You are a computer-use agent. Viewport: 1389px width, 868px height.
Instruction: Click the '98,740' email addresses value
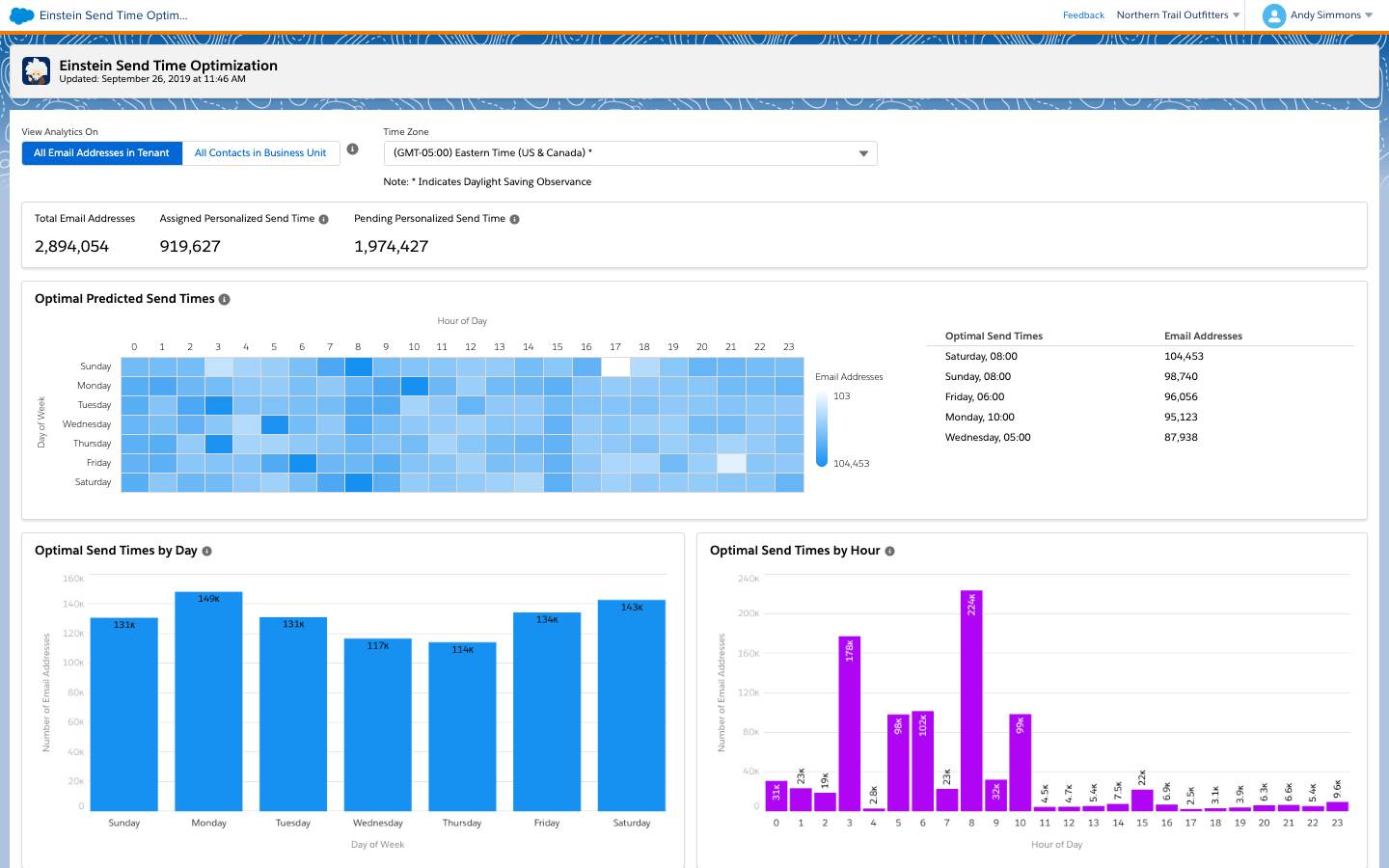point(1181,377)
